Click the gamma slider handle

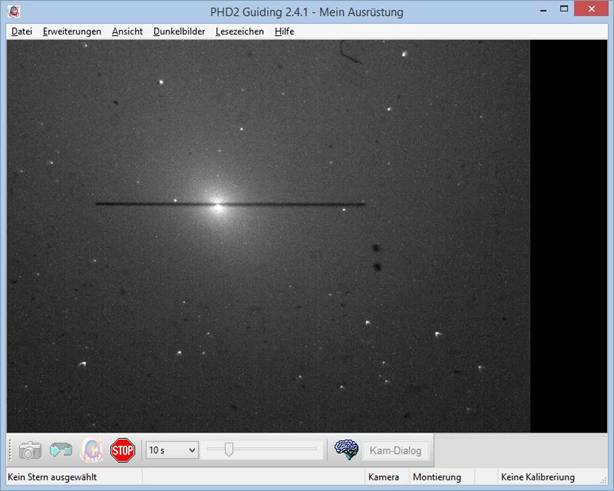click(229, 450)
